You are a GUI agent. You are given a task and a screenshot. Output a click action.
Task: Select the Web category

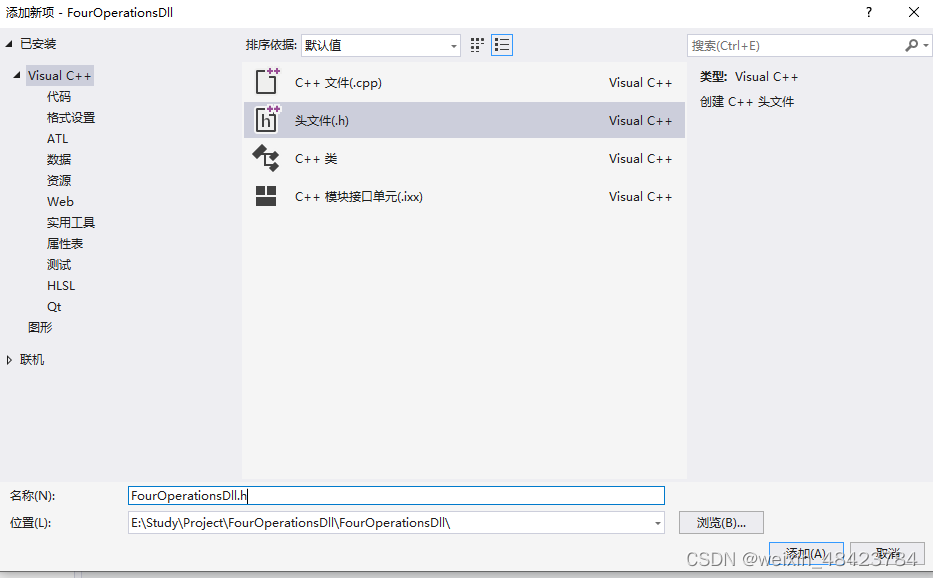60,201
